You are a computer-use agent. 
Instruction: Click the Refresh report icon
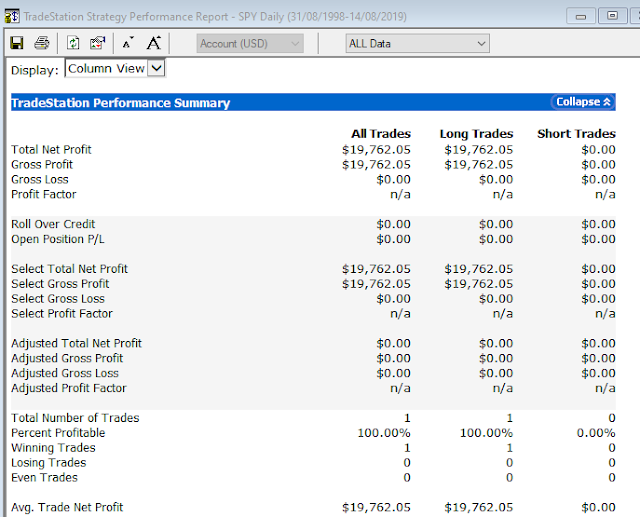point(73,43)
